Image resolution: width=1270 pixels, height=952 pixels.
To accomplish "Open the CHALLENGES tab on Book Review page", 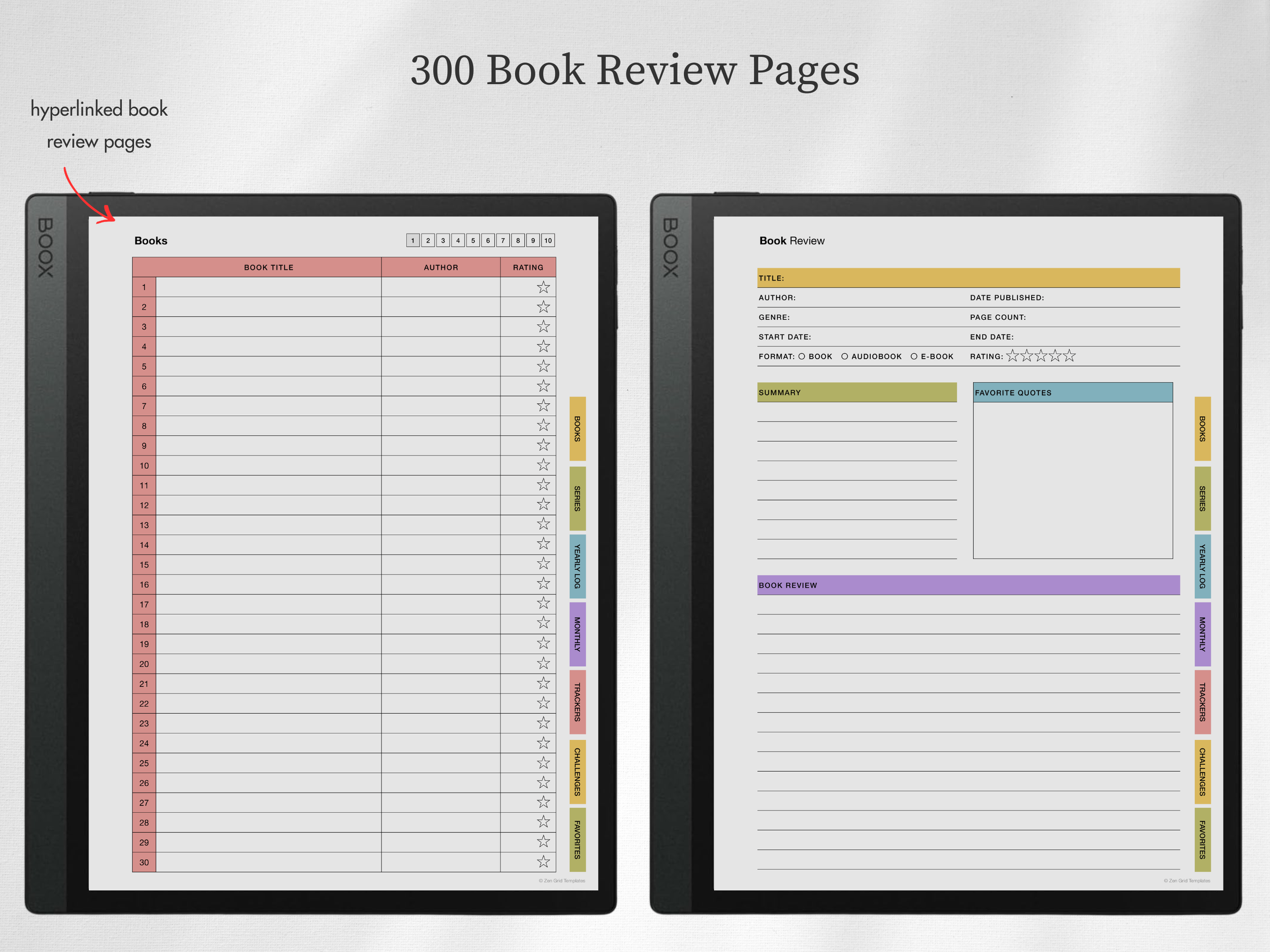I will pyautogui.click(x=1203, y=772).
